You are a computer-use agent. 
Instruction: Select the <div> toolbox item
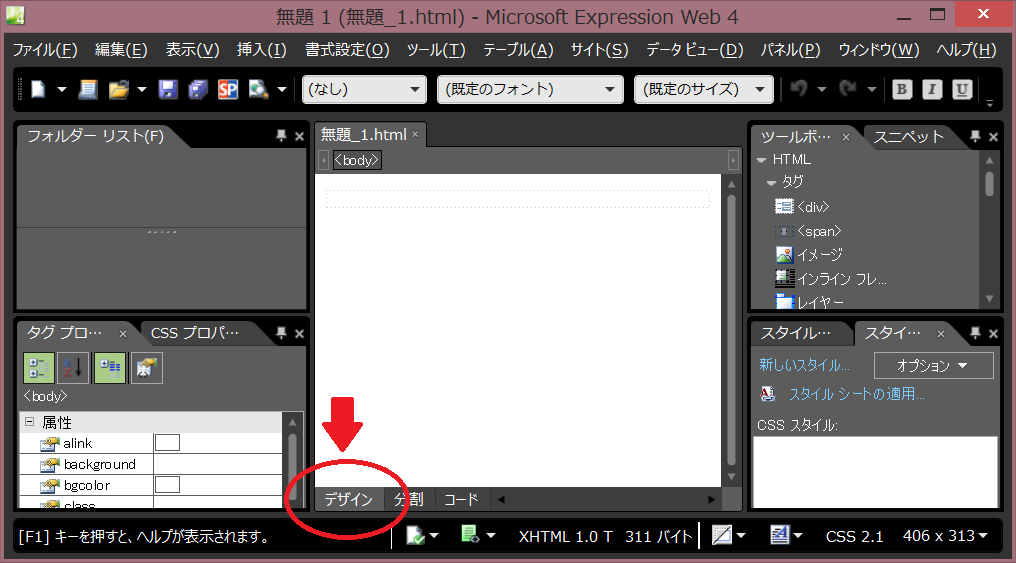point(802,207)
